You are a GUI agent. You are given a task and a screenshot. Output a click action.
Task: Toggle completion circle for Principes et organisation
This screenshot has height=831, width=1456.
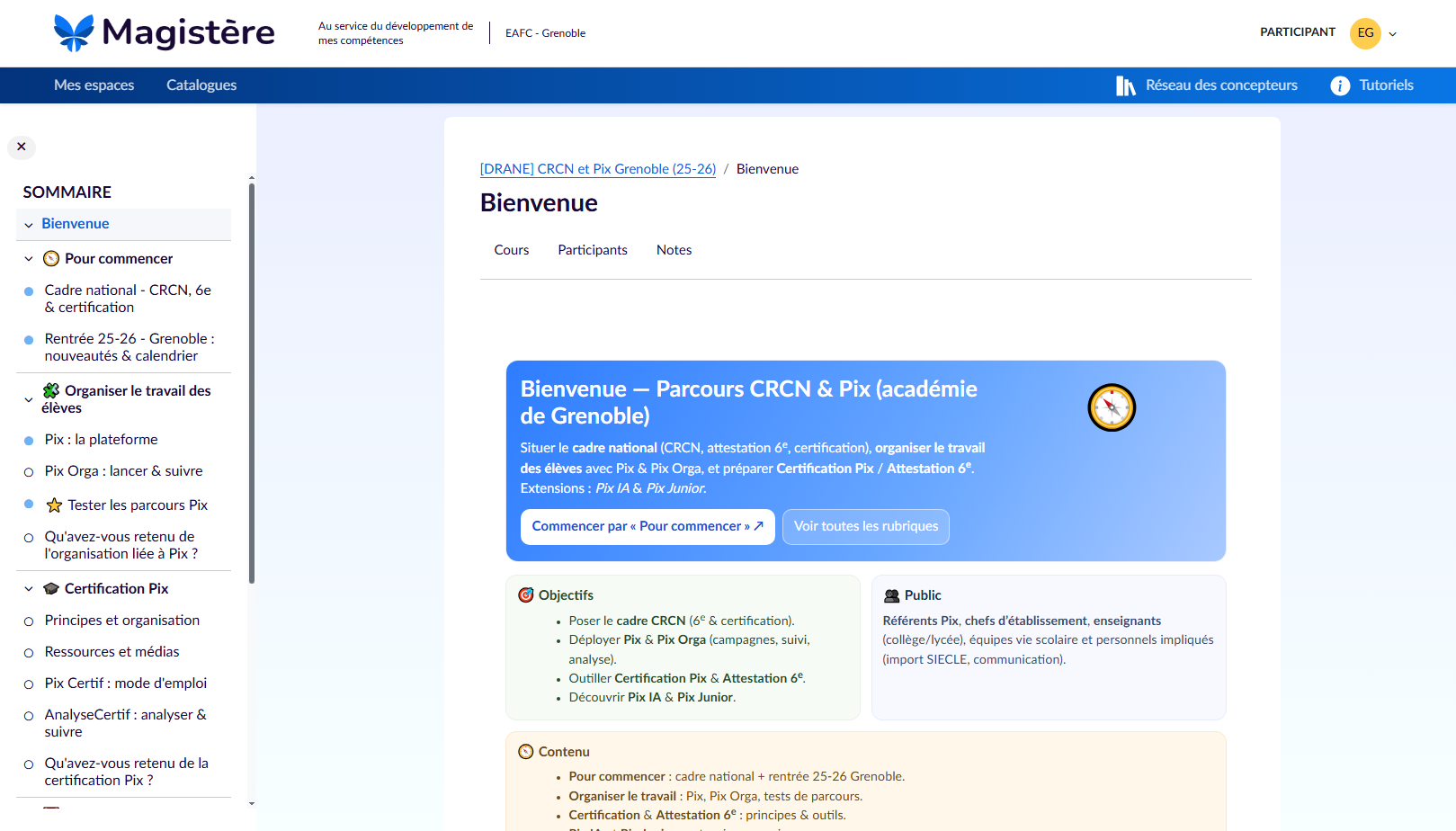29,621
